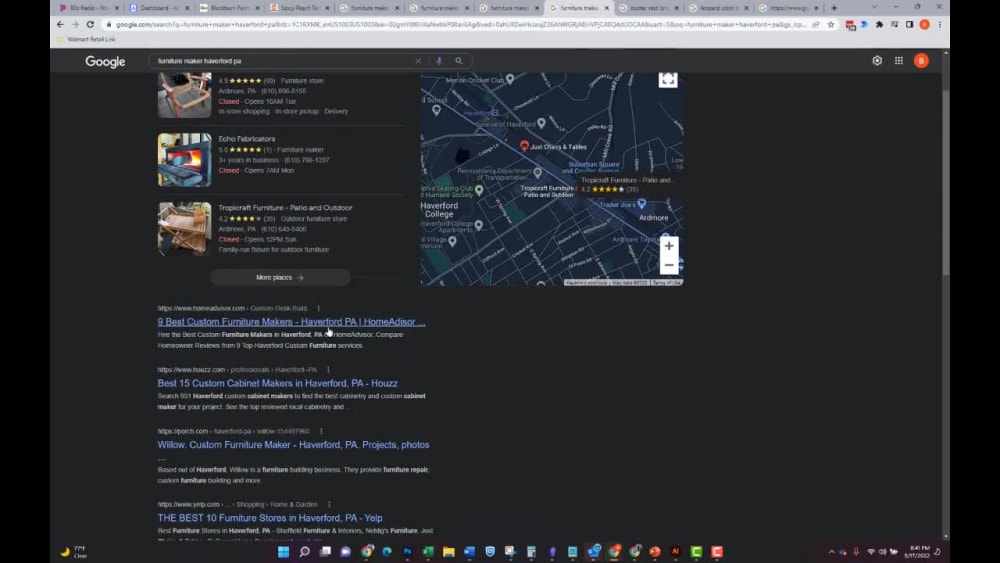
Task: Reload the page
Action: (91, 24)
